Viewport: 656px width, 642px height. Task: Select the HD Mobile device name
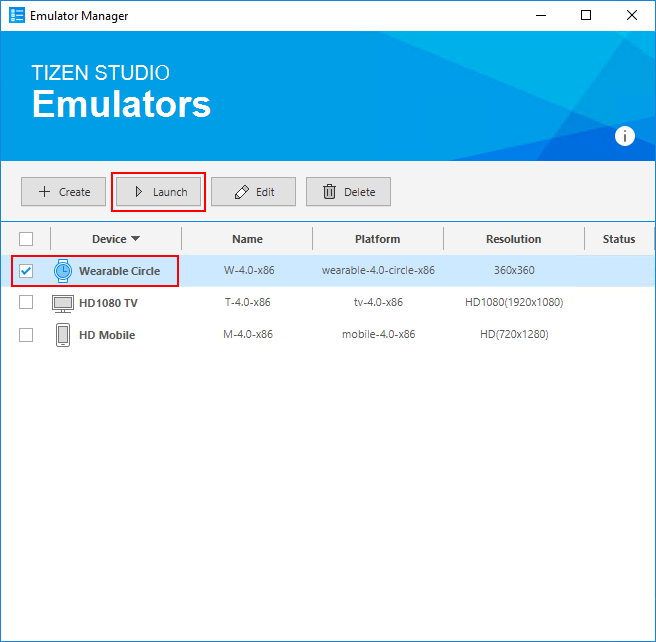(x=107, y=335)
